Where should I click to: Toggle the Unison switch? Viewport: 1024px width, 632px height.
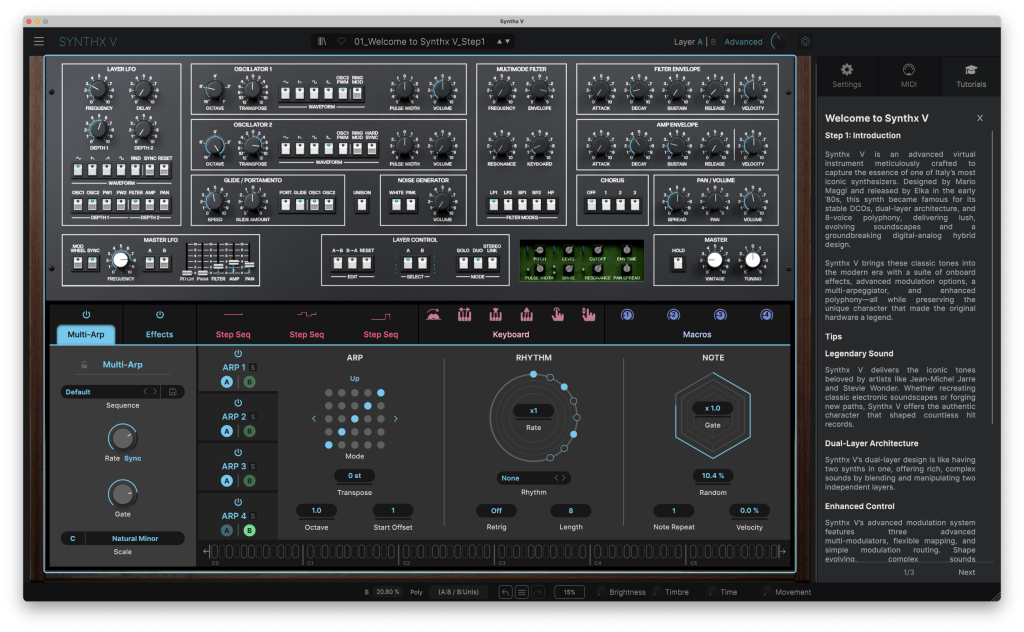pyautogui.click(x=362, y=204)
